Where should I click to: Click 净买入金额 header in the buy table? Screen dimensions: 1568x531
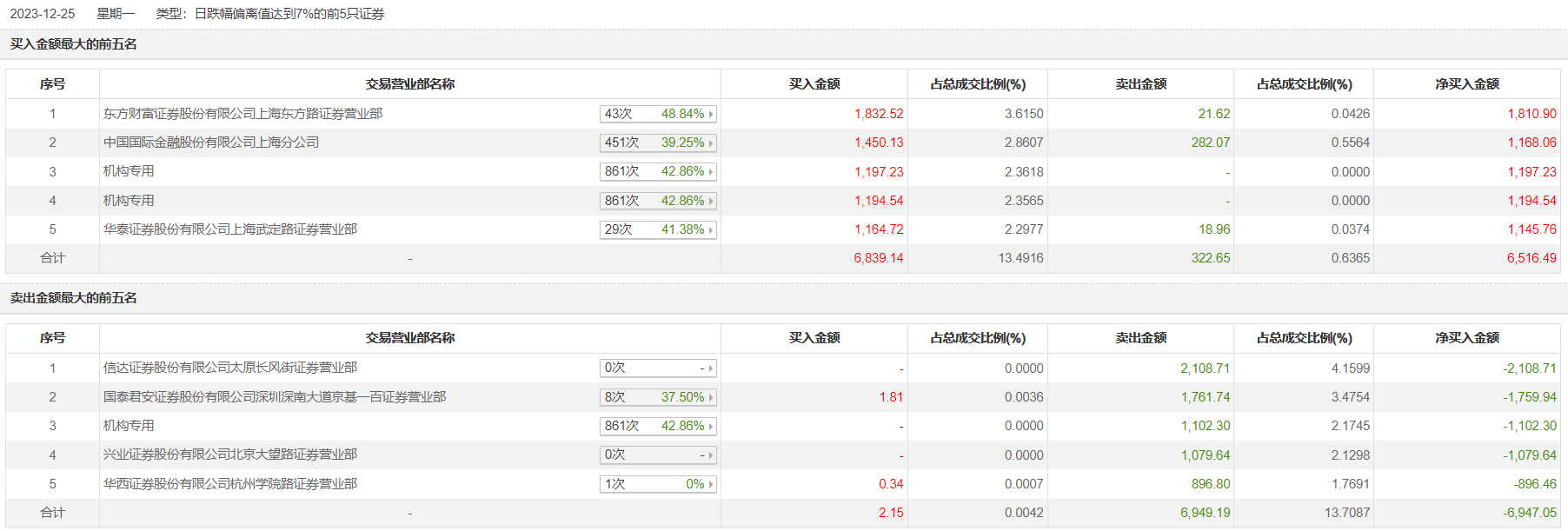[x=1467, y=84]
